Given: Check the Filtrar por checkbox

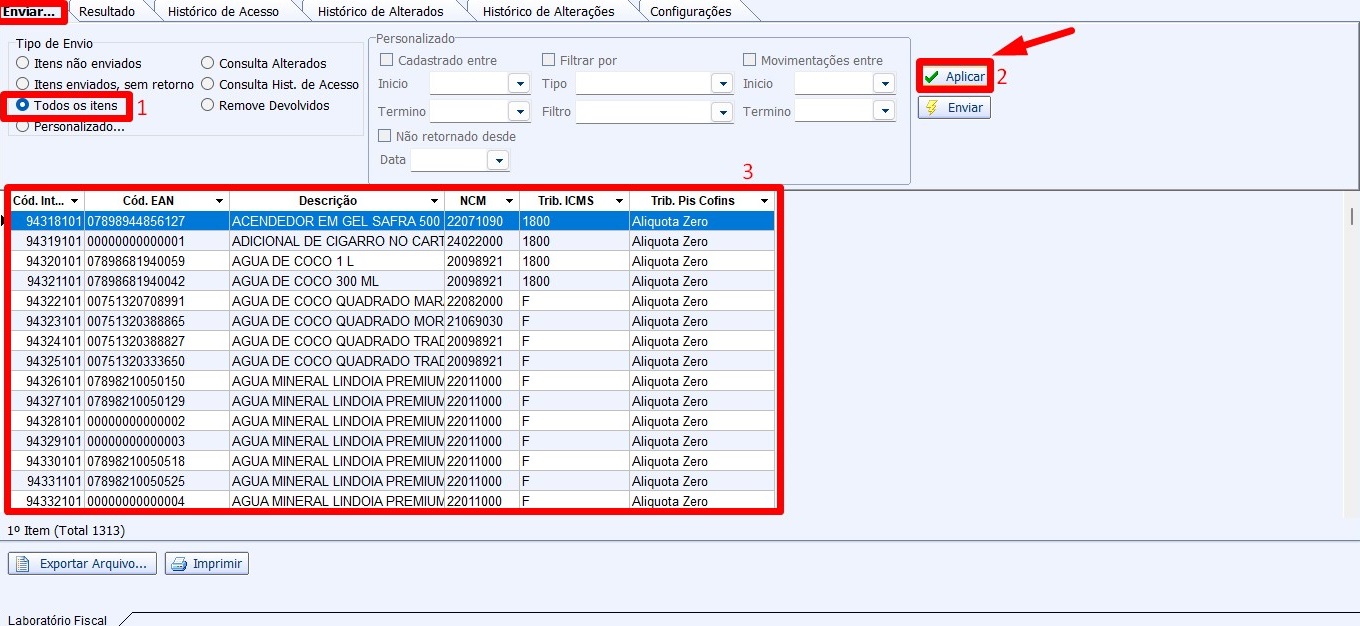Looking at the screenshot, I should coord(549,60).
